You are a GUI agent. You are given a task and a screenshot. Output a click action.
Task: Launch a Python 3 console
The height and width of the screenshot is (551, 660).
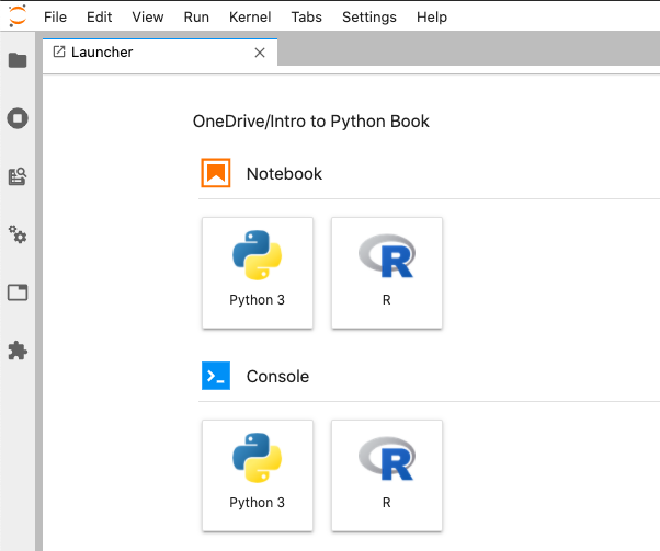[258, 476]
